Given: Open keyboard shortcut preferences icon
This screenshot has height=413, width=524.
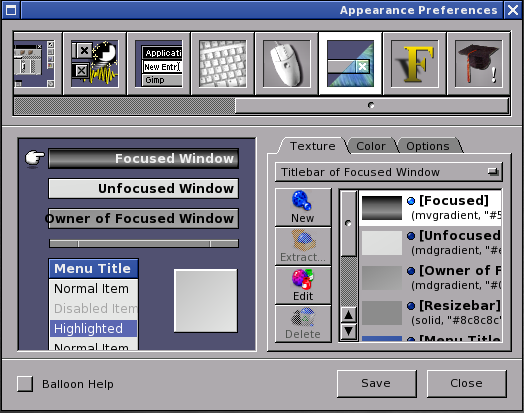Looking at the screenshot, I should point(223,63).
